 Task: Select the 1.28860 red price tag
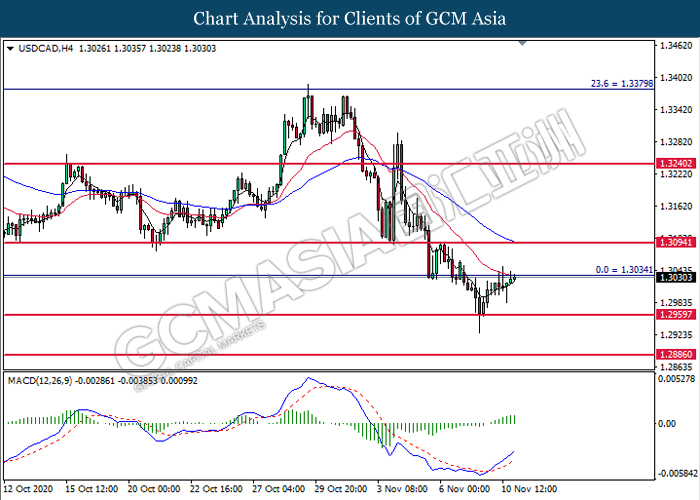click(x=673, y=355)
